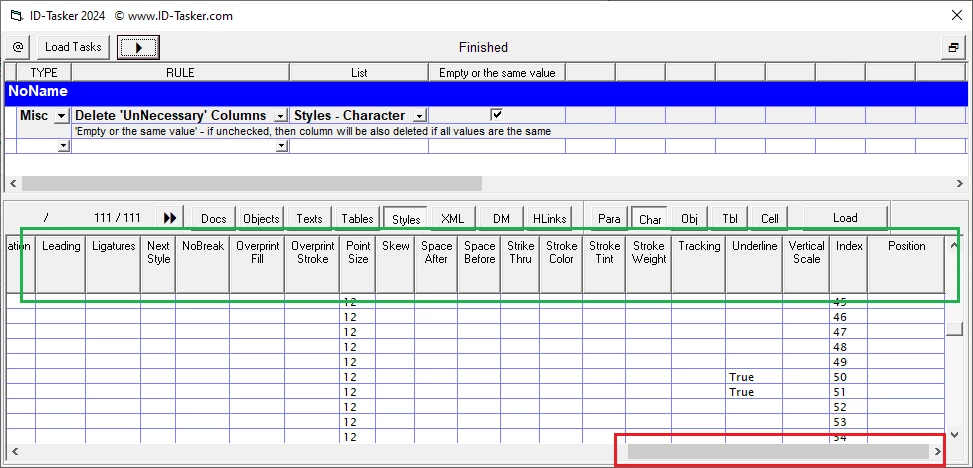Select the Underline True cell in row 50
This screenshot has height=468, width=973.
tap(755, 377)
